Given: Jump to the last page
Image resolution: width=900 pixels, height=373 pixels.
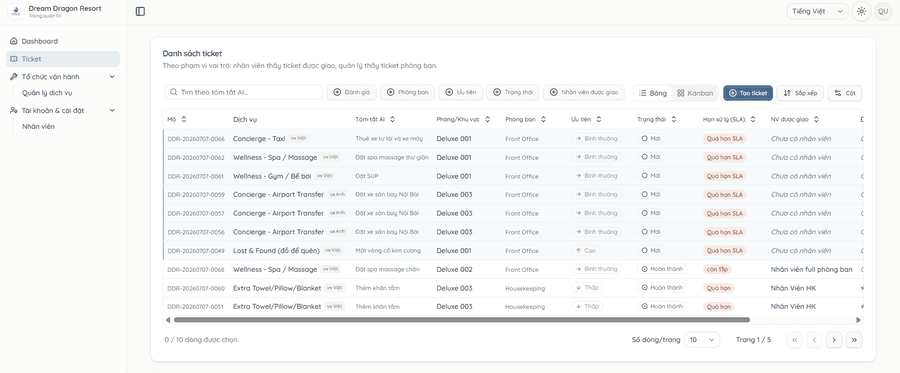Looking at the screenshot, I should 854,340.
